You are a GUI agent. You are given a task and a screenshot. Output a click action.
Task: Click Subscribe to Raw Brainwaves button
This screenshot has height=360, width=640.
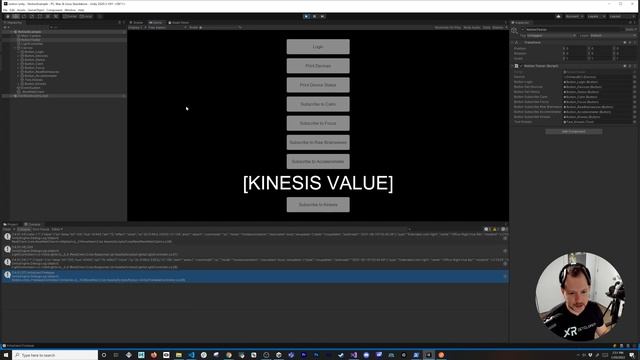[318, 142]
